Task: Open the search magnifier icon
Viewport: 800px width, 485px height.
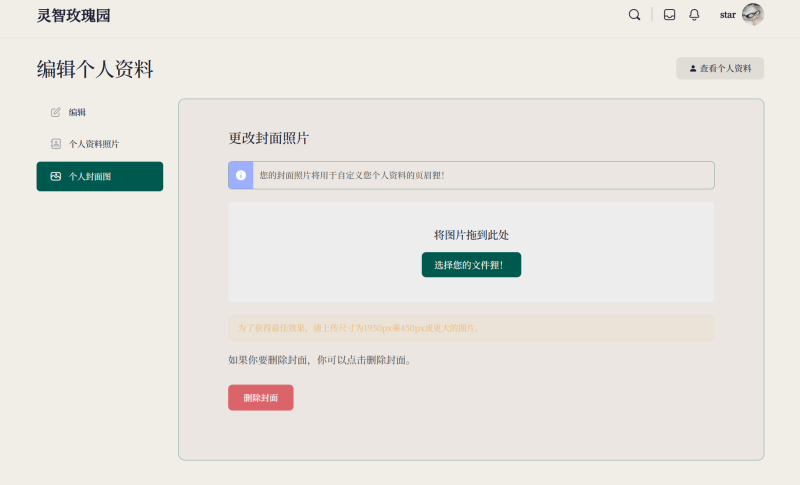Action: [x=634, y=15]
